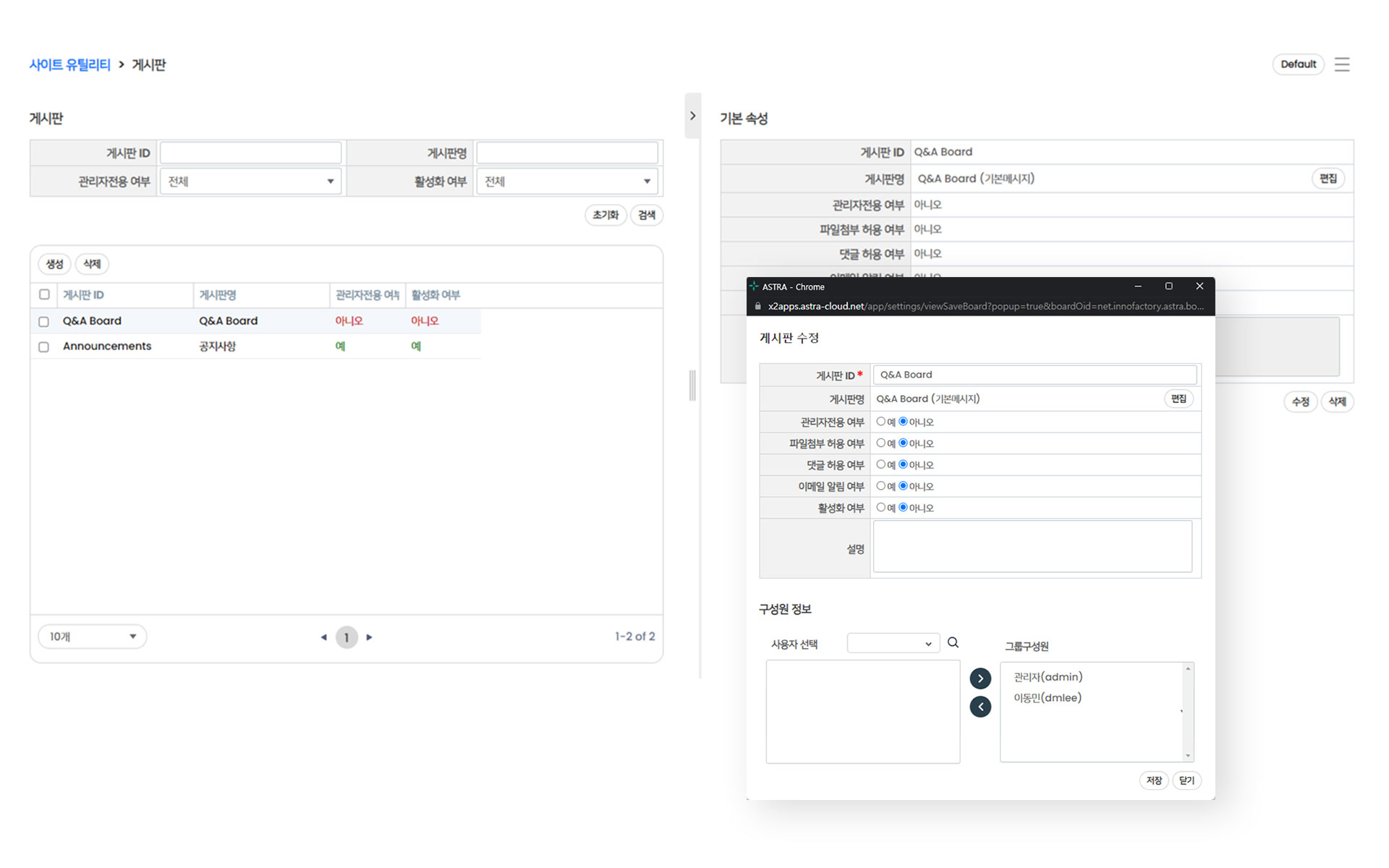The height and width of the screenshot is (868, 1389).
Task: Select all boards with header checkbox
Action: pos(44,294)
